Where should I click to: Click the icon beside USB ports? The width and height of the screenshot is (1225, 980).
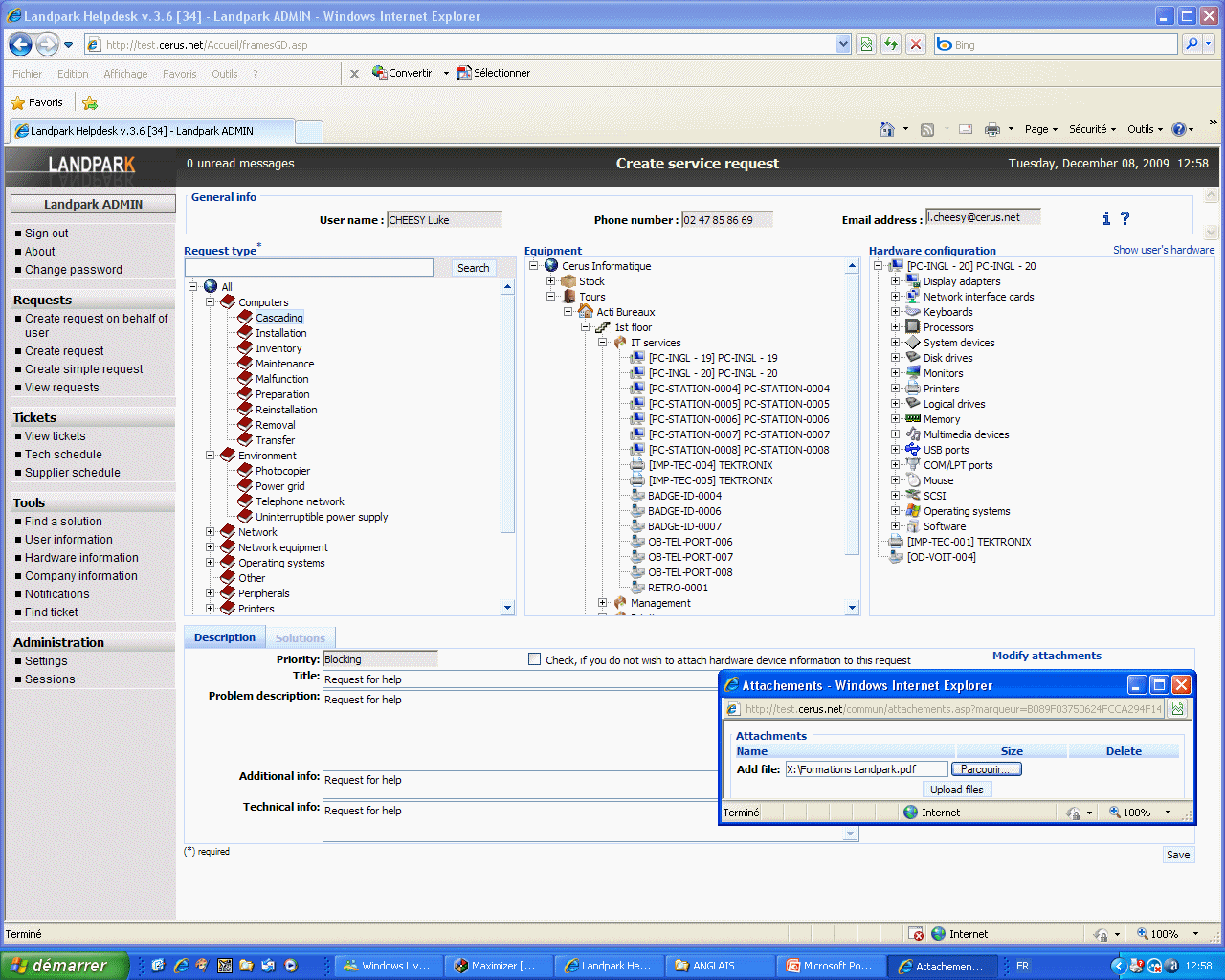tap(913, 449)
